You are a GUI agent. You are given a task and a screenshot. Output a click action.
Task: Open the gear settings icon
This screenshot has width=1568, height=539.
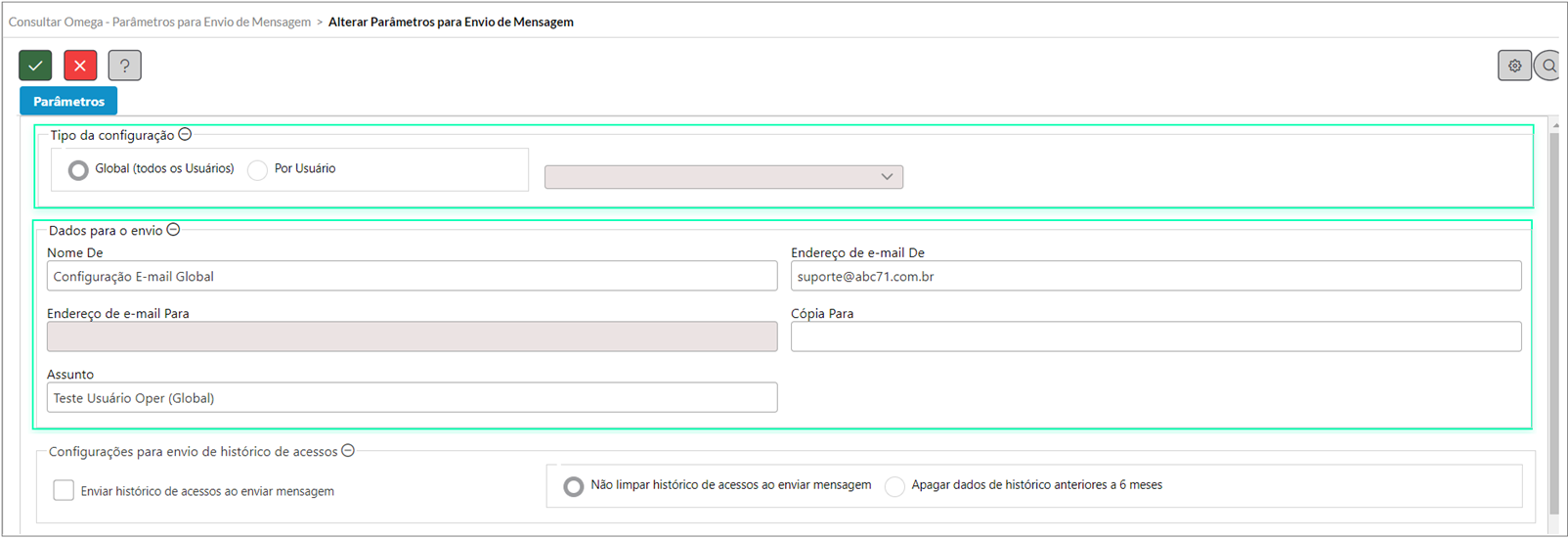coord(1514,66)
